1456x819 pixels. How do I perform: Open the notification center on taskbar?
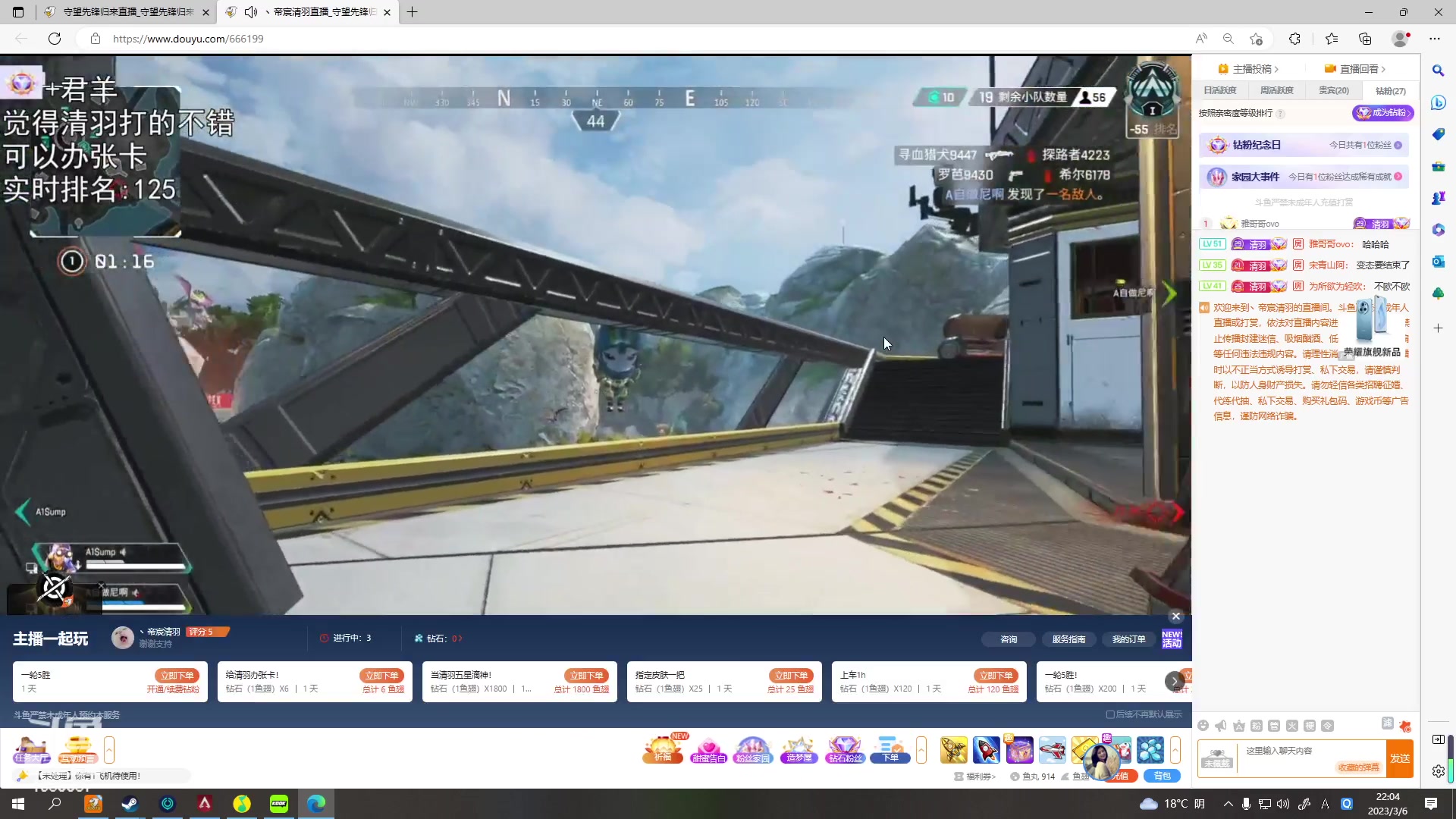coord(1430,804)
